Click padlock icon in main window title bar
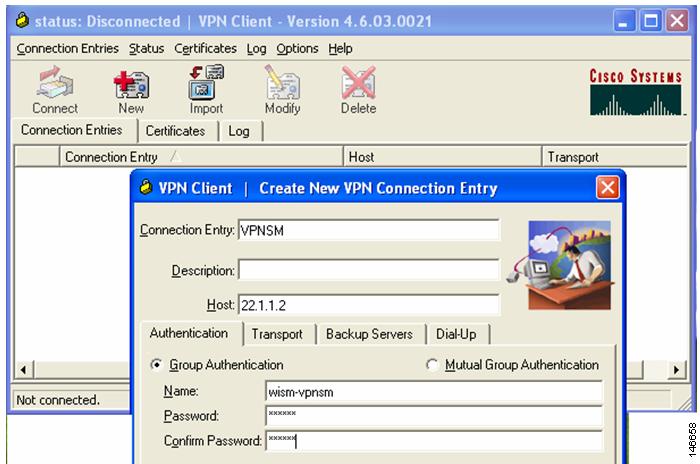This screenshot has height=464, width=700. [x=22, y=21]
